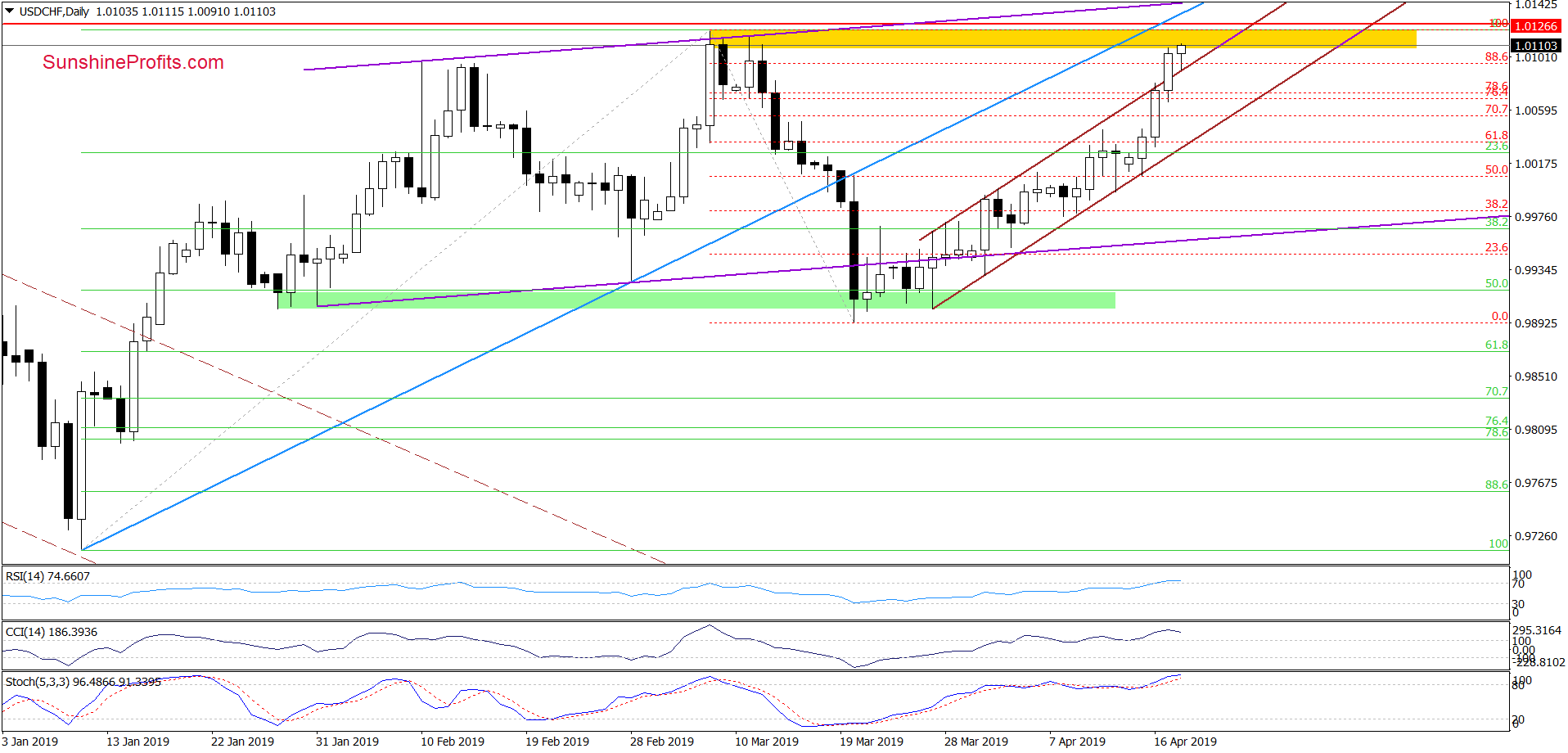
Task: Select the yellow resistance zone rectangle
Action: tap(1062, 38)
